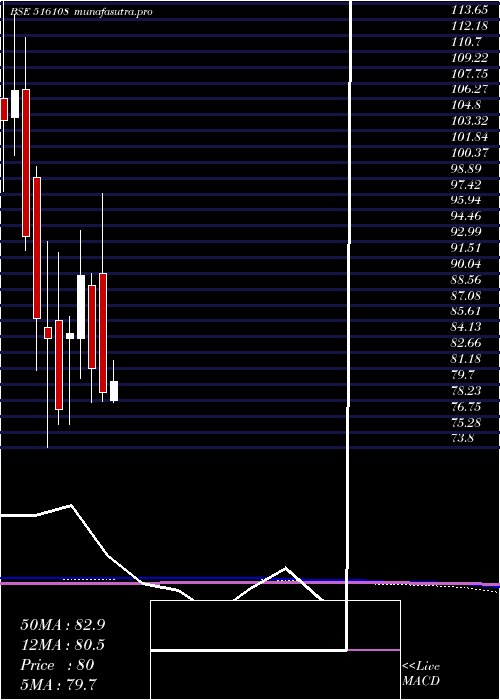Select the magenta moving average line
Viewport: 500px width, 700px height.
[x=250, y=583]
